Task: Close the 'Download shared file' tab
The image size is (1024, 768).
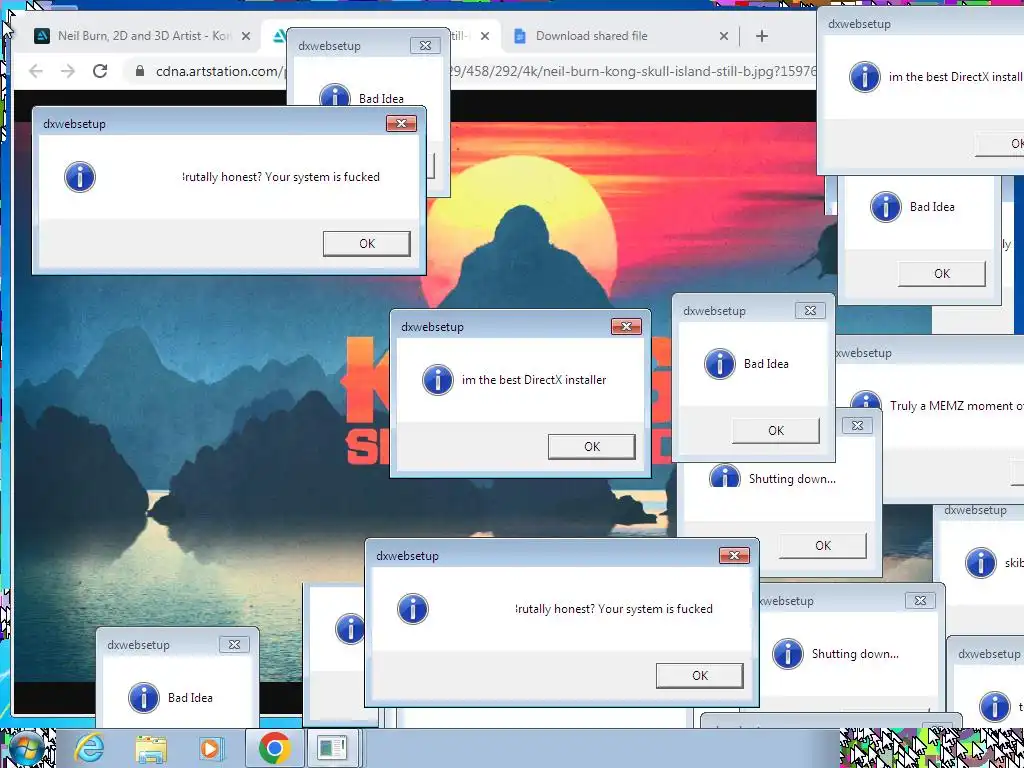Action: (x=724, y=36)
